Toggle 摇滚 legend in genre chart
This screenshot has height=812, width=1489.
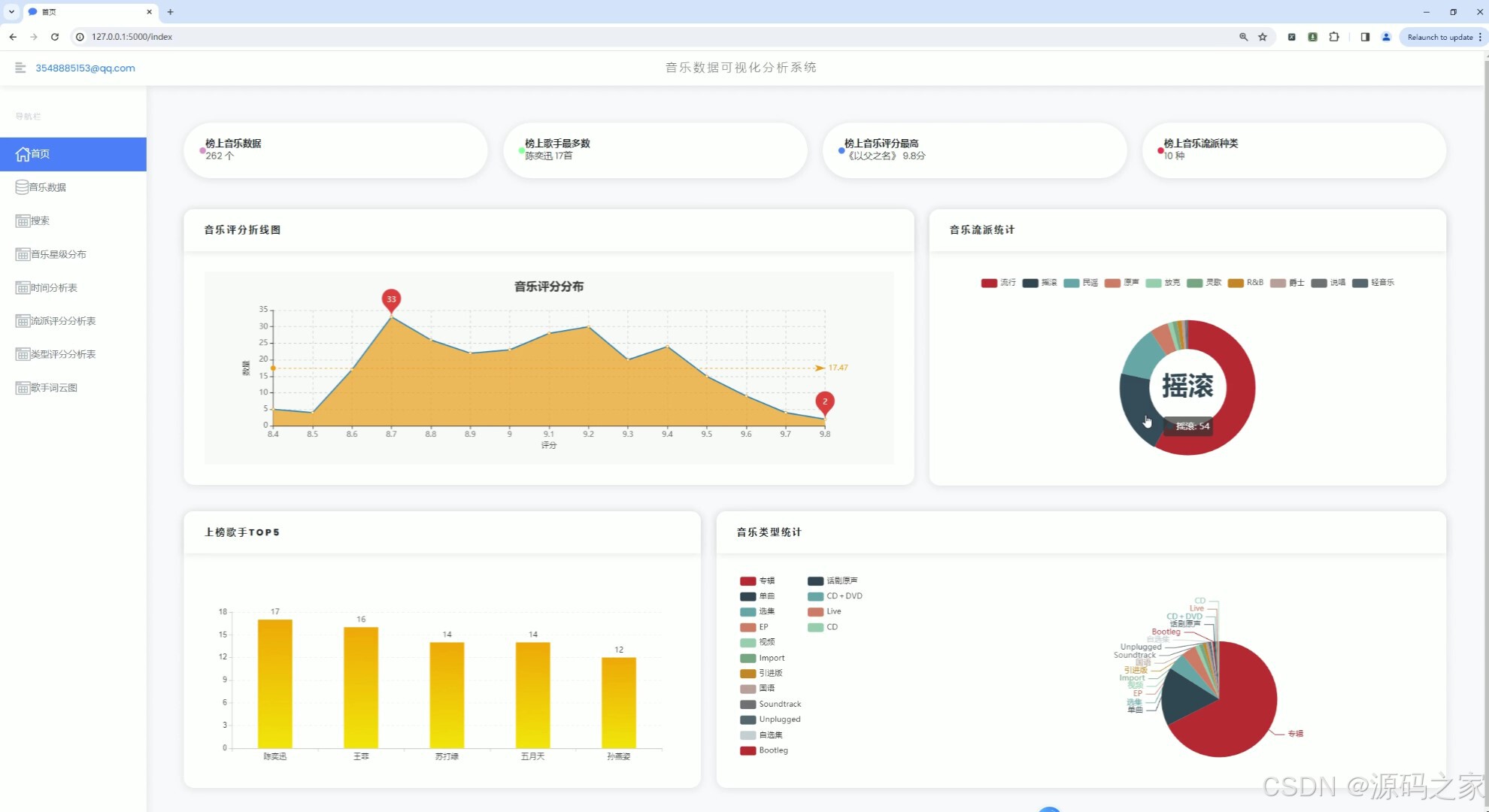click(1039, 283)
